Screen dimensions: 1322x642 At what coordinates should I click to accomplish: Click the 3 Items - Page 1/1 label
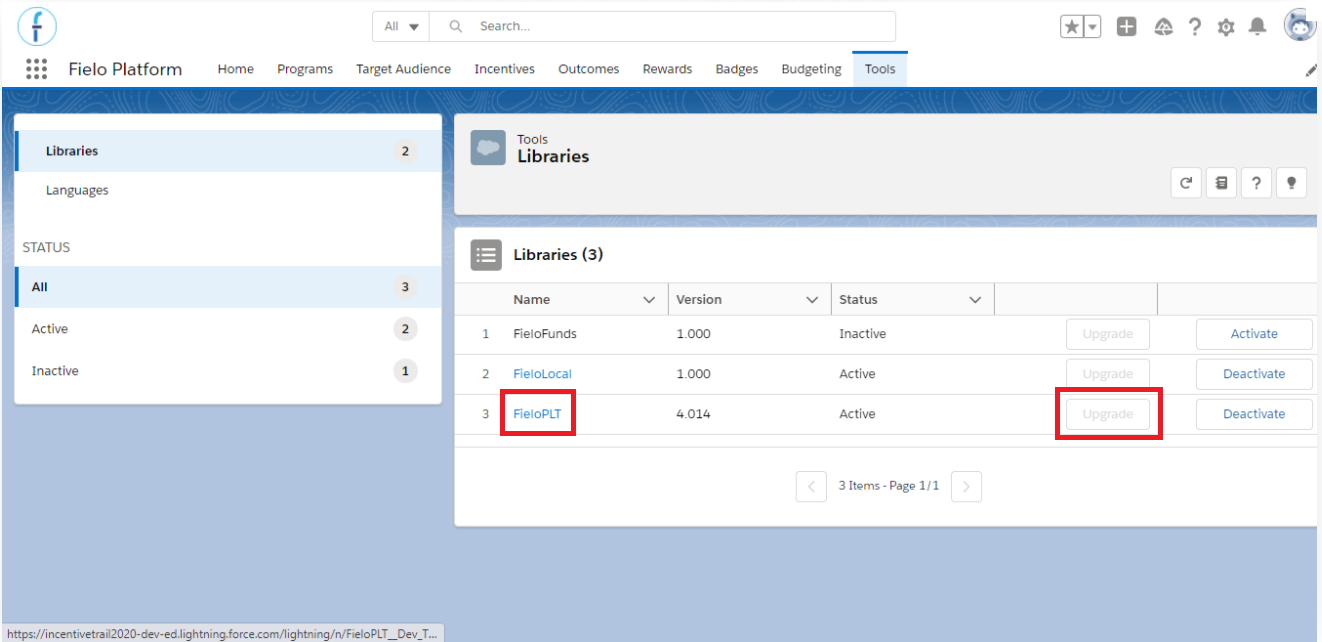889,486
